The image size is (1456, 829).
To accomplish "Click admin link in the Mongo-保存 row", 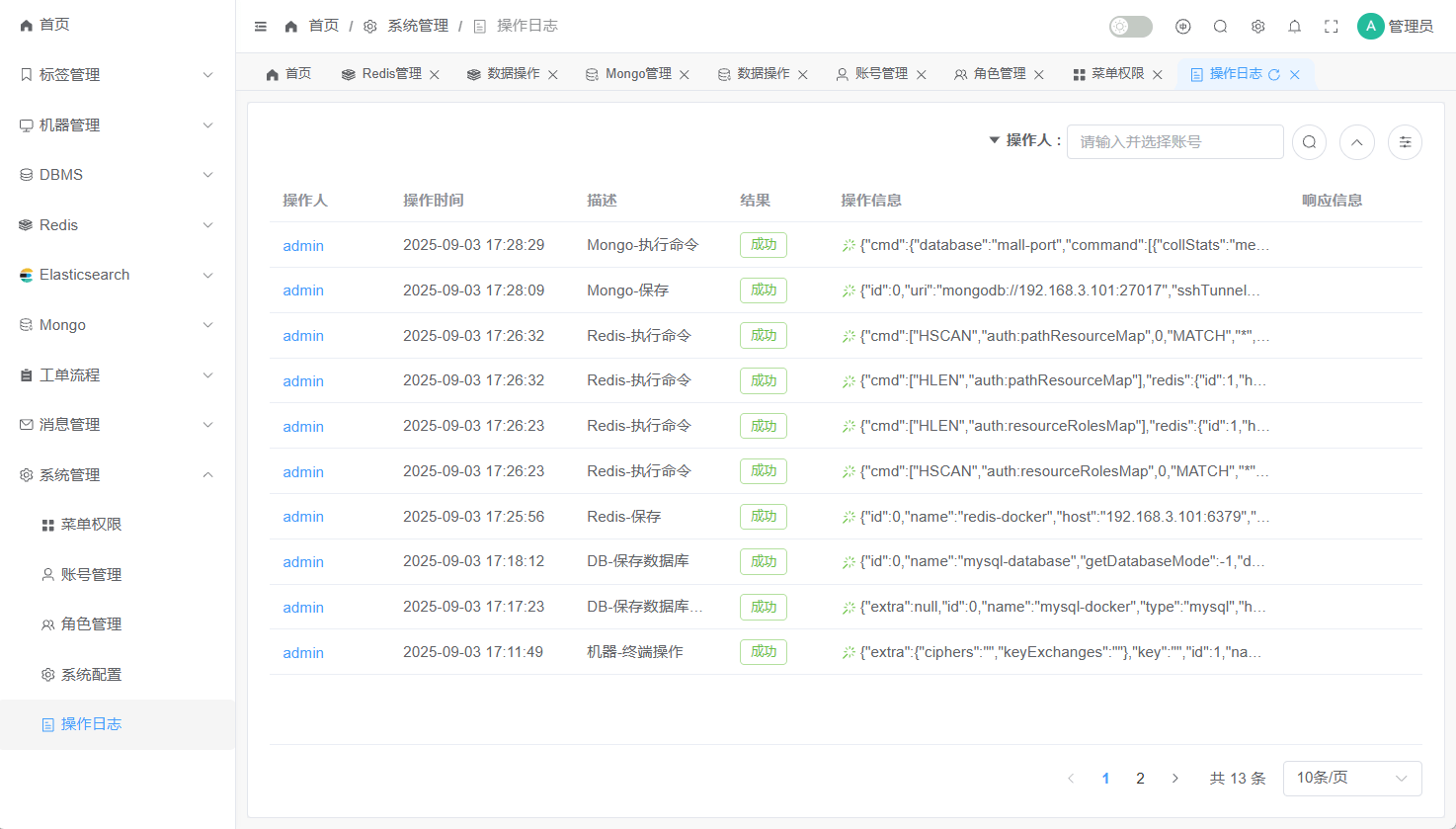I will click(x=303, y=290).
